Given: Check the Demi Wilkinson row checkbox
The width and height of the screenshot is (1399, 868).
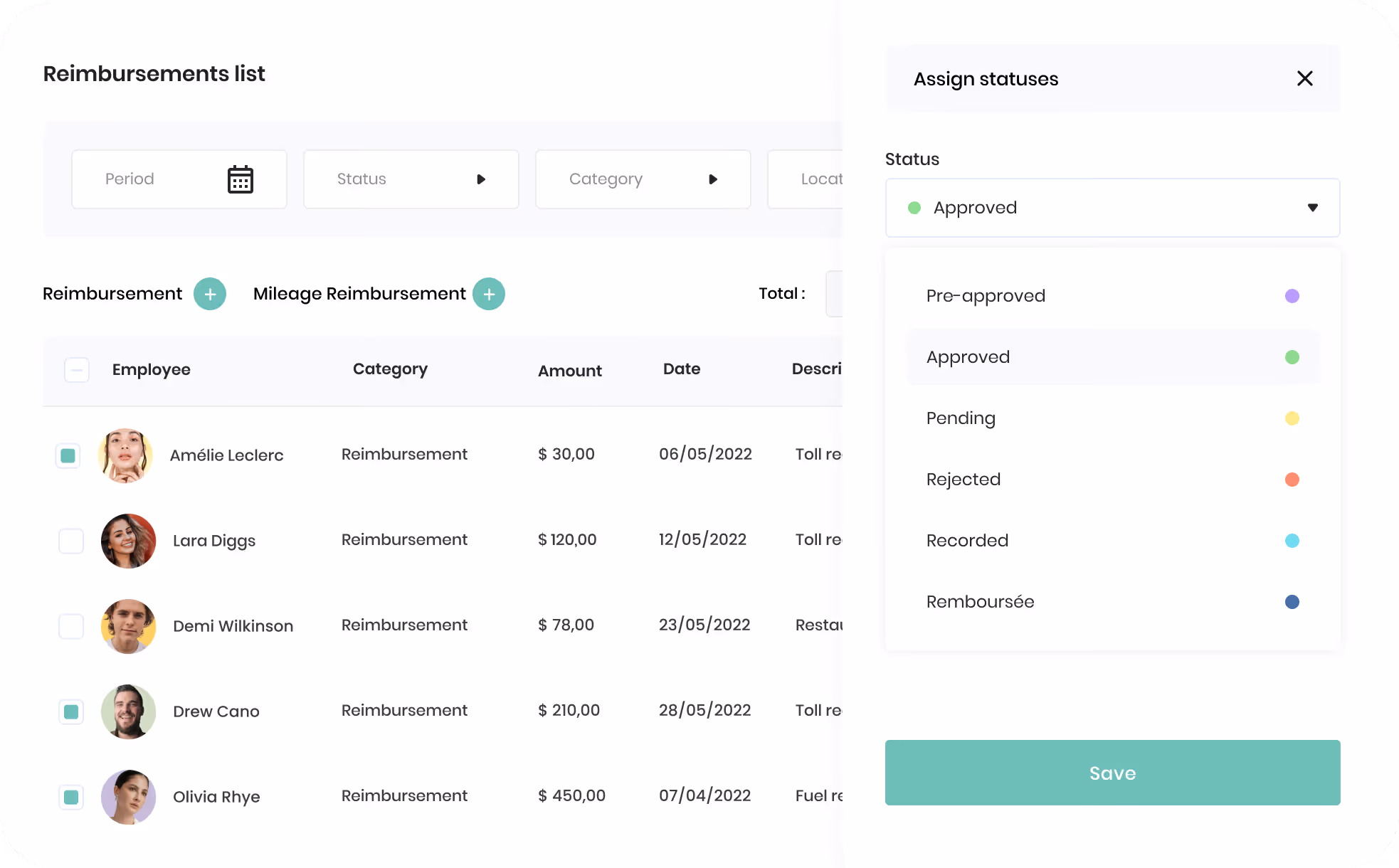Looking at the screenshot, I should (71, 626).
